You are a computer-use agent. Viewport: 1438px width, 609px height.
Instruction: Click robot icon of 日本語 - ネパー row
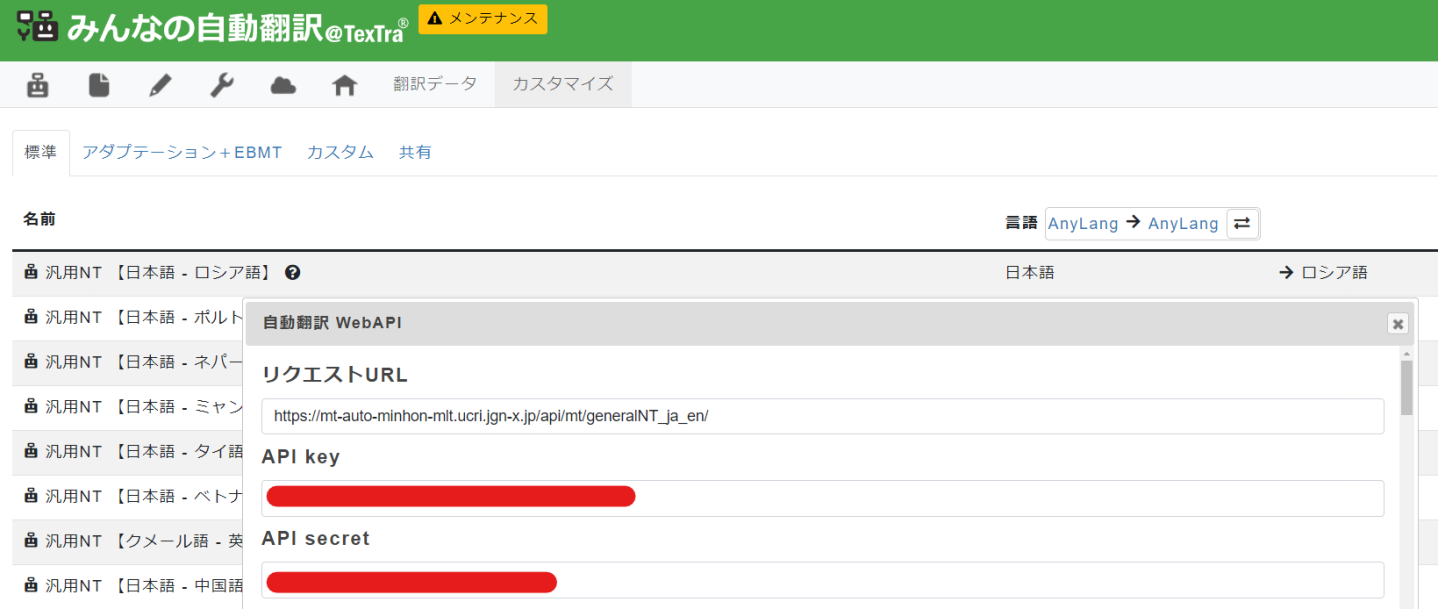click(x=31, y=361)
